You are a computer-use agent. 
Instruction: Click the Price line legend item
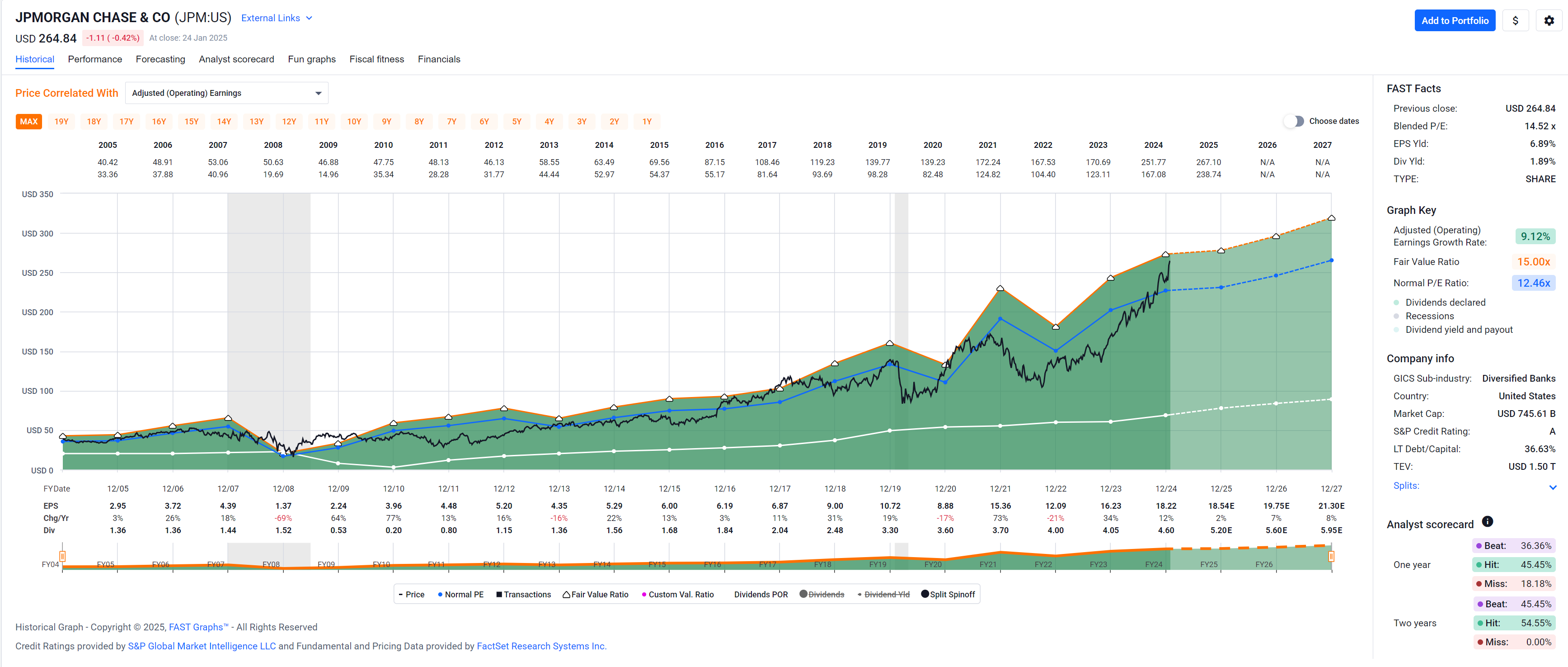pos(412,595)
